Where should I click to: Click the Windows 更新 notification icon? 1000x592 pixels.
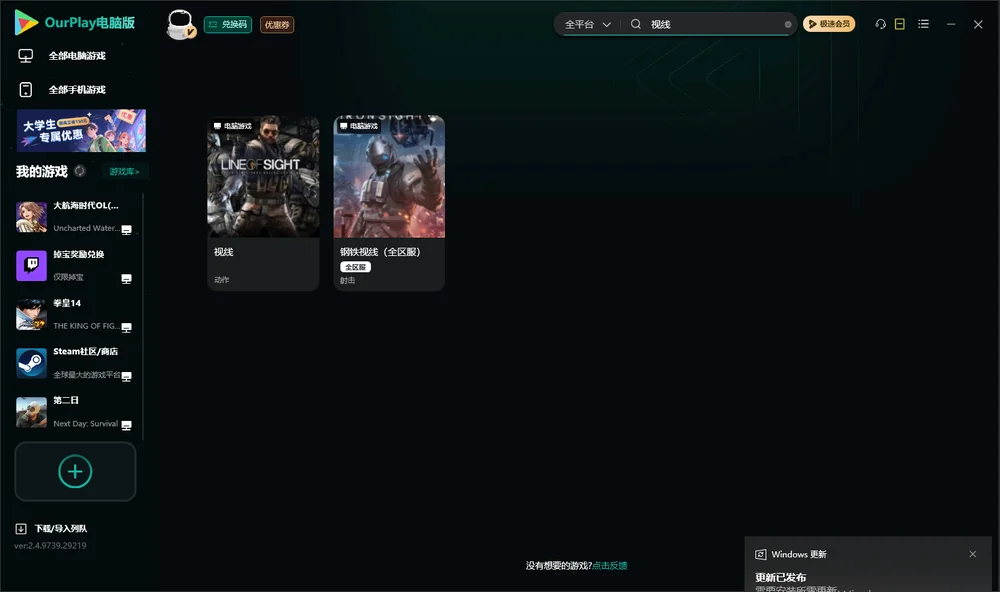coord(760,554)
